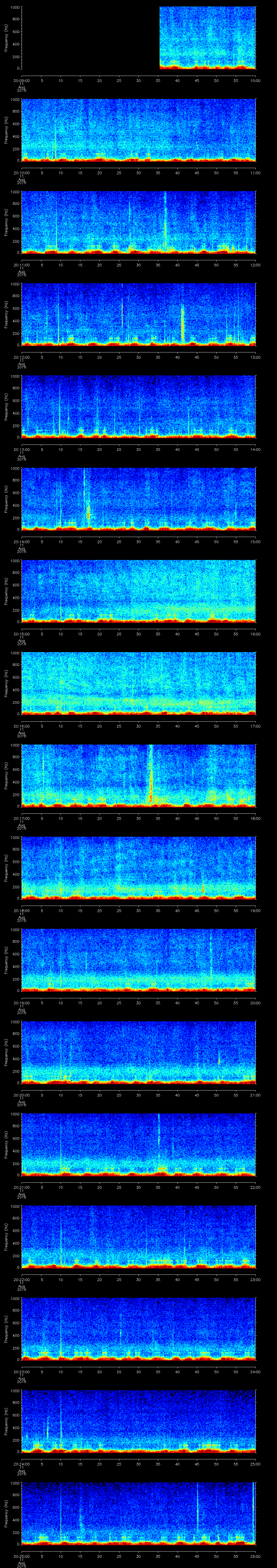Click the 20:11:00 time axis label
The height and width of the screenshot is (1568, 277).
point(22,265)
